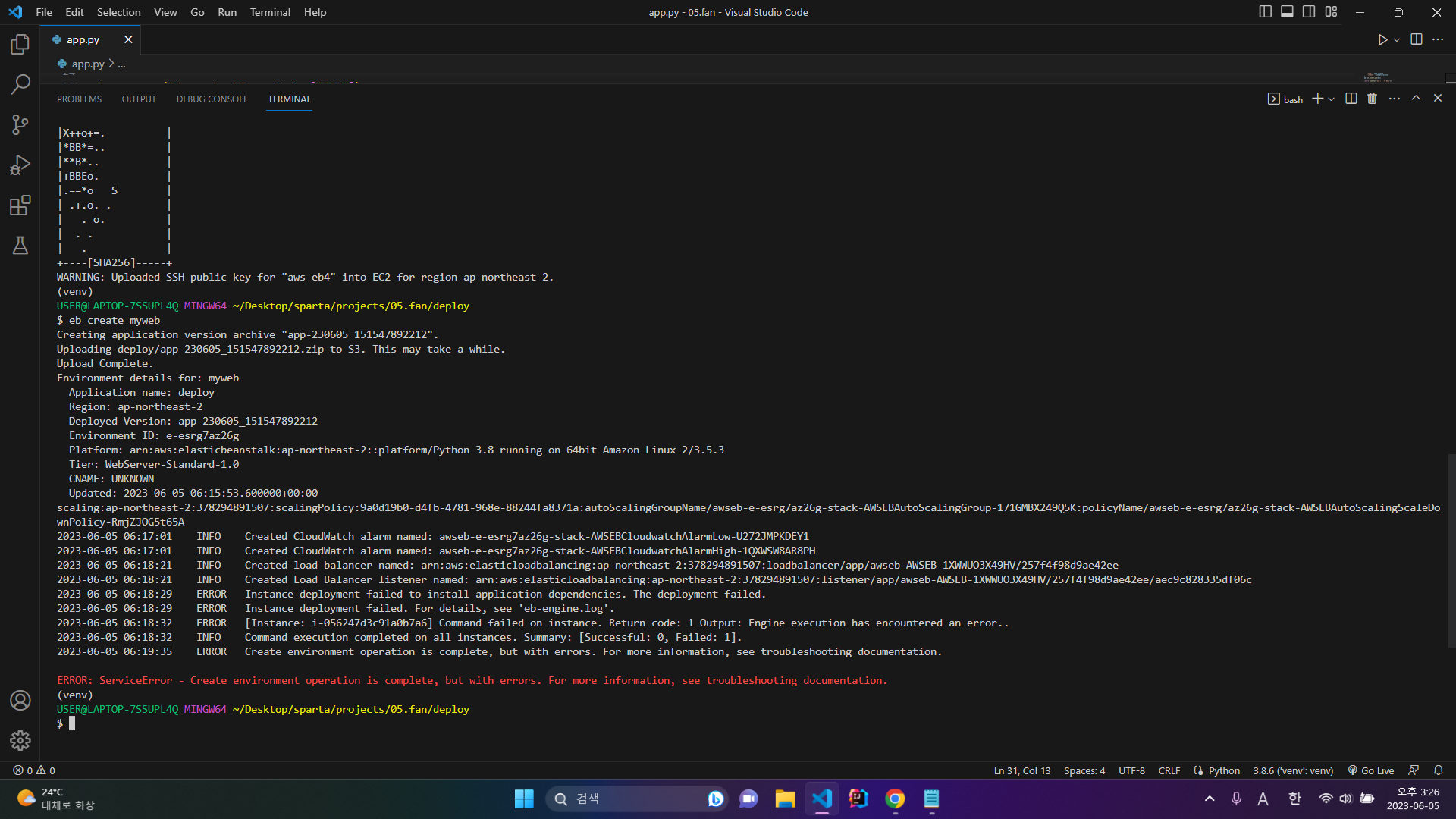Click the terminal scrollbar

[1451, 551]
